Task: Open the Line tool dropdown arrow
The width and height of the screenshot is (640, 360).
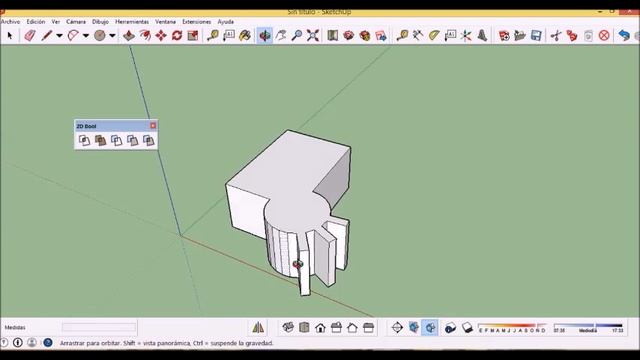Action: point(59,36)
